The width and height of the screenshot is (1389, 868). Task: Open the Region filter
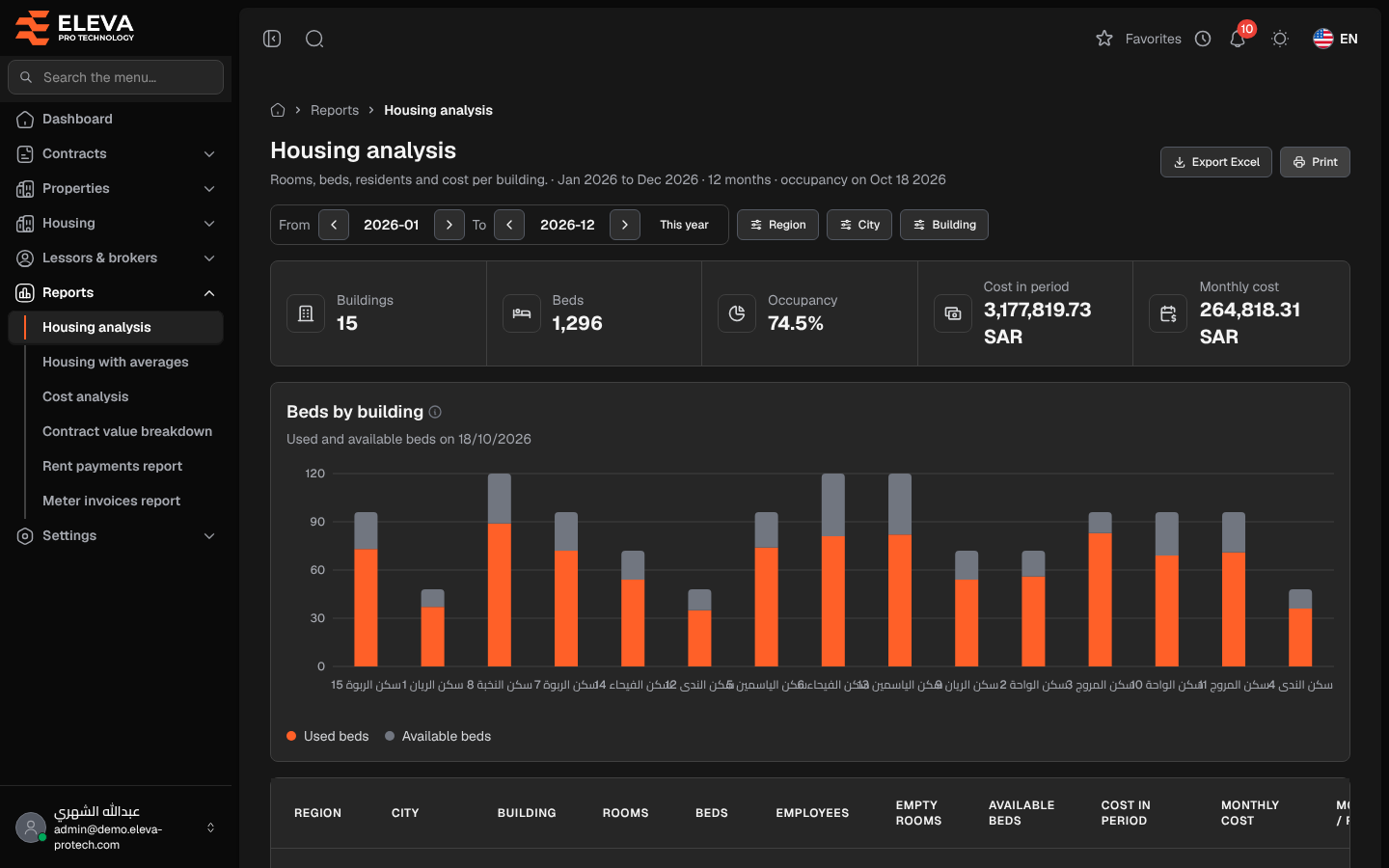click(777, 225)
